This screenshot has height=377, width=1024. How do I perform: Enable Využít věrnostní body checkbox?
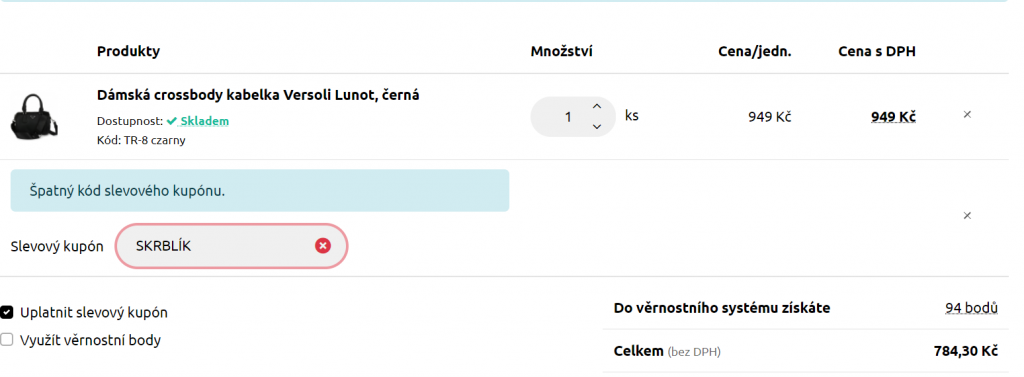(7, 340)
